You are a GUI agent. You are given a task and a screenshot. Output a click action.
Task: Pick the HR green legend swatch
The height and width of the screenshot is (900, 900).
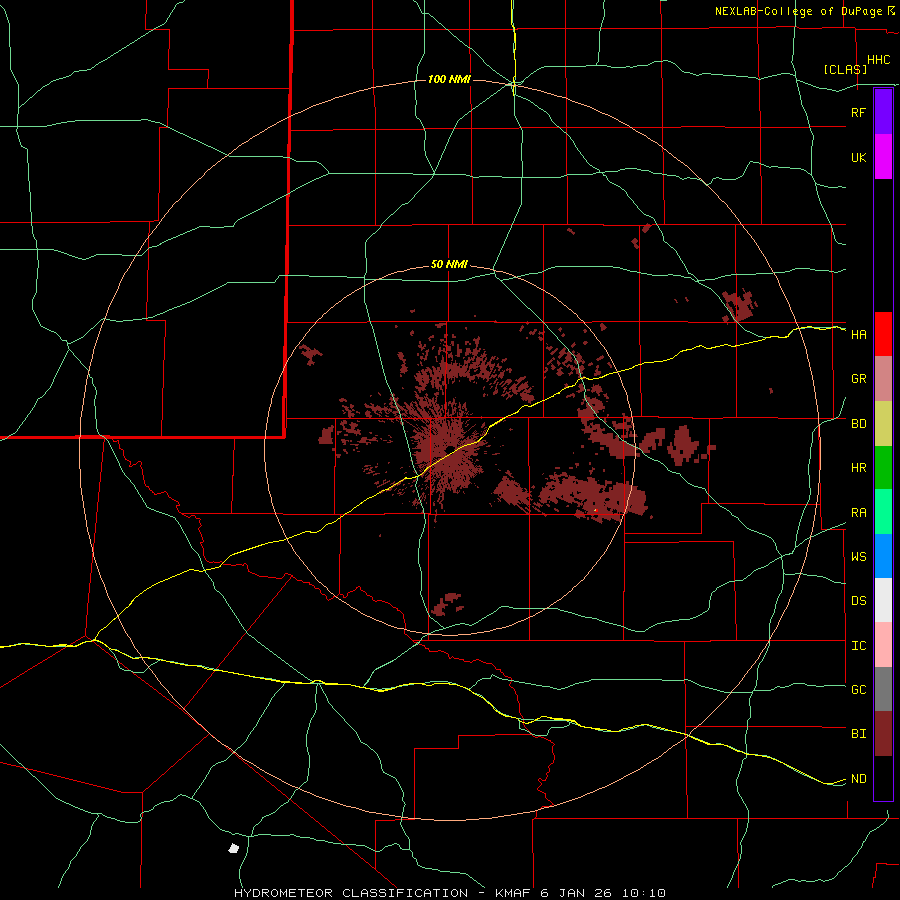pos(883,468)
